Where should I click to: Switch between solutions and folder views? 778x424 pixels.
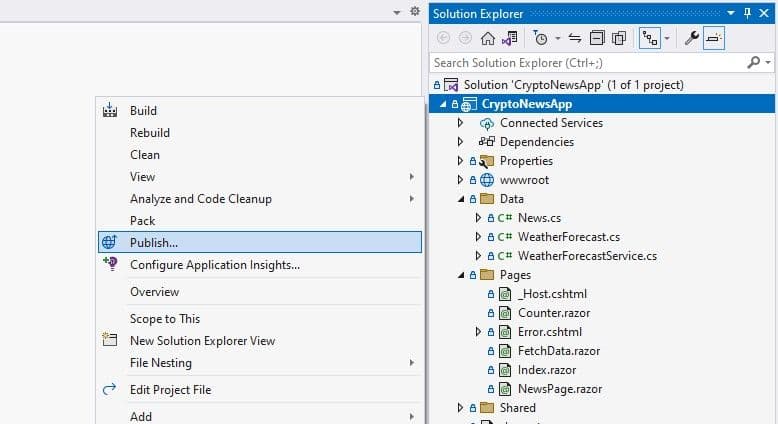[x=510, y=38]
